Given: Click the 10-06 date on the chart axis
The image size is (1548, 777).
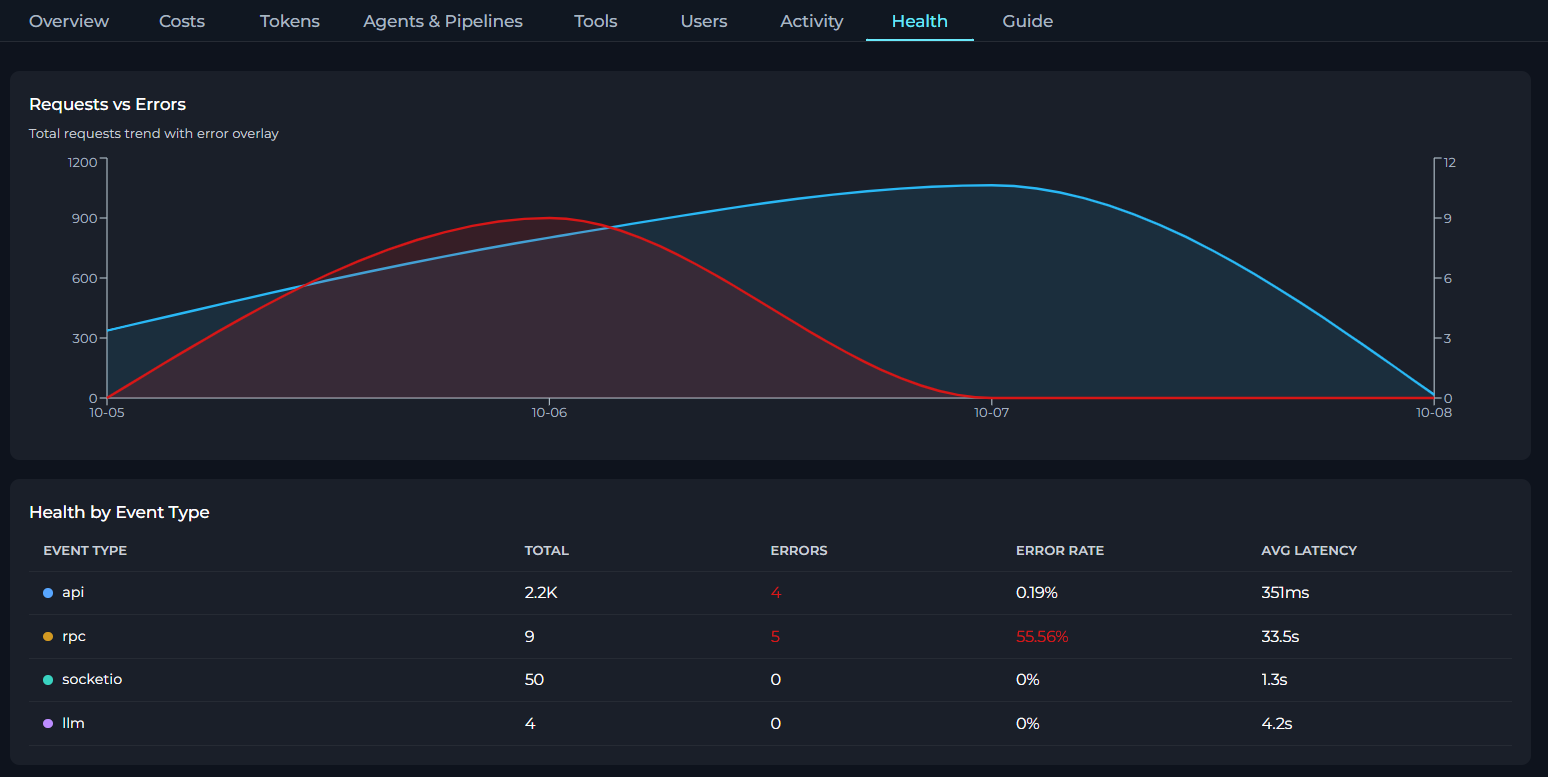Looking at the screenshot, I should coord(549,412).
